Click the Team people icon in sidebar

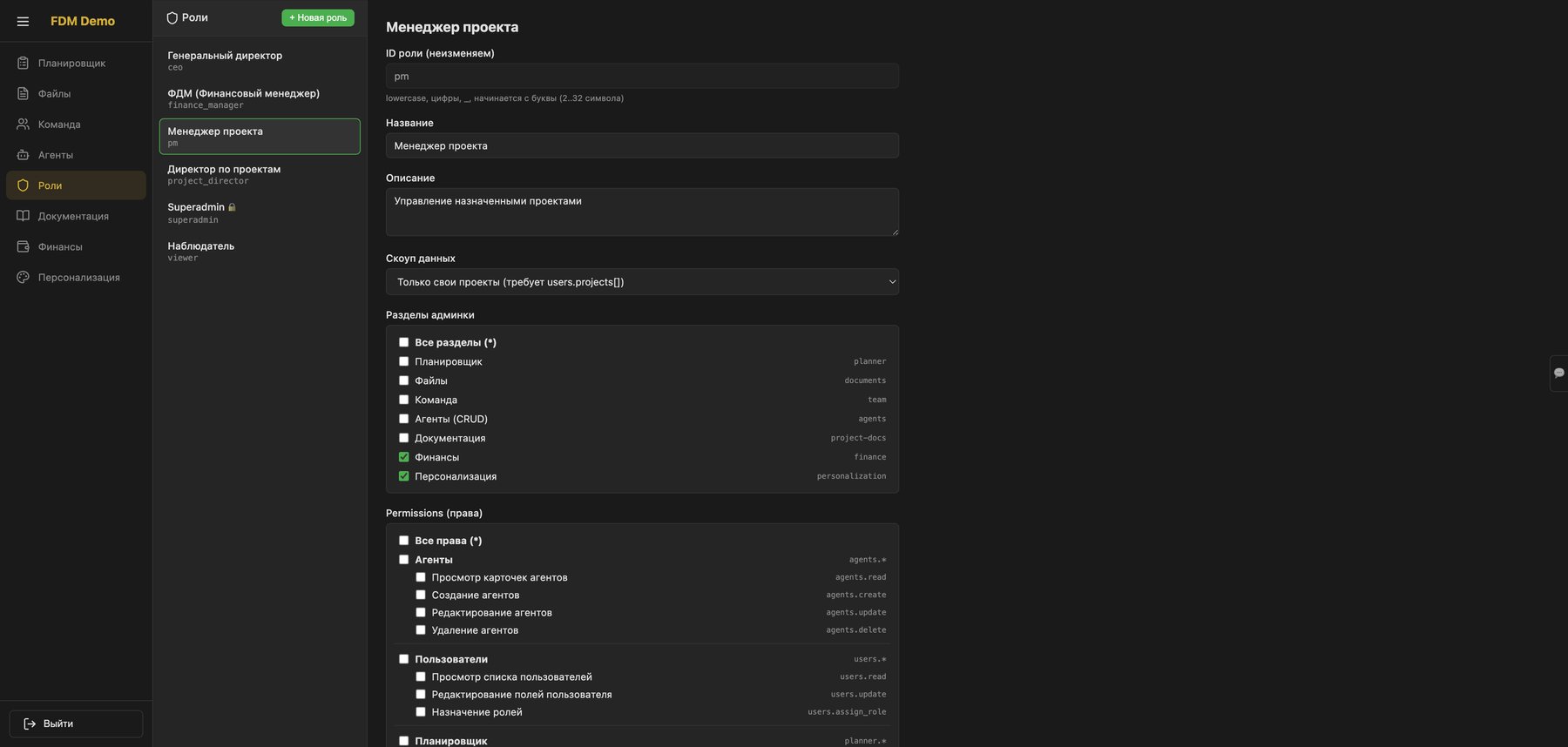(24, 124)
